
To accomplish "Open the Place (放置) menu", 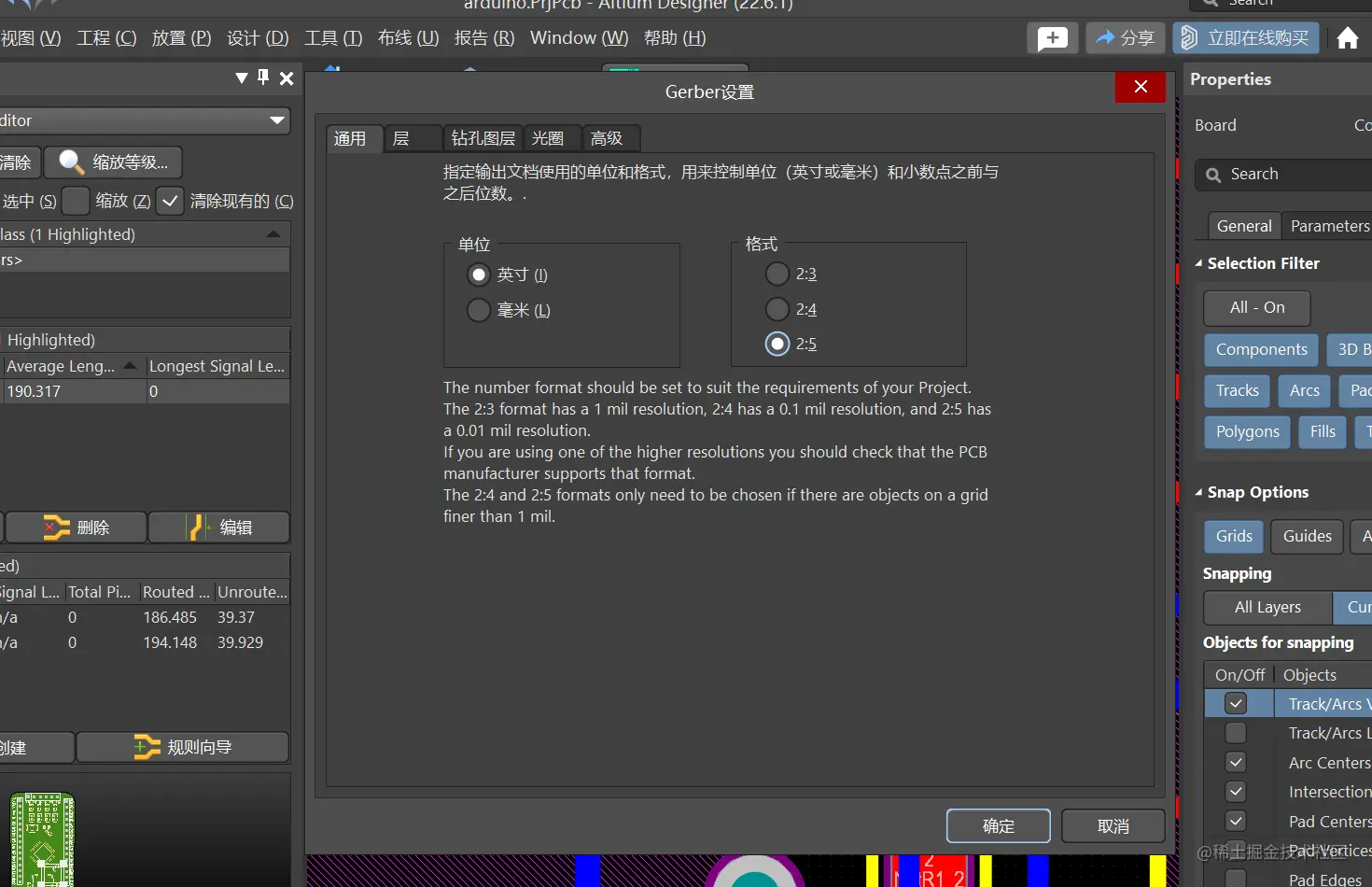I will point(182,38).
